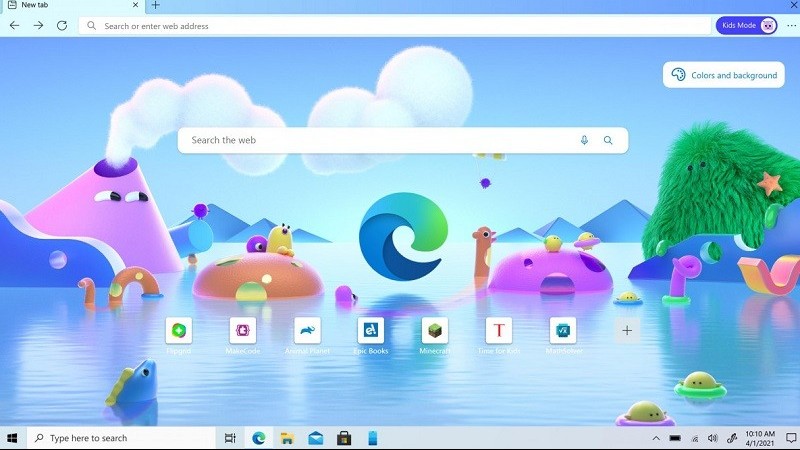The width and height of the screenshot is (800, 450).
Task: Expand the hidden system tray icons chevron
Action: tap(656, 438)
